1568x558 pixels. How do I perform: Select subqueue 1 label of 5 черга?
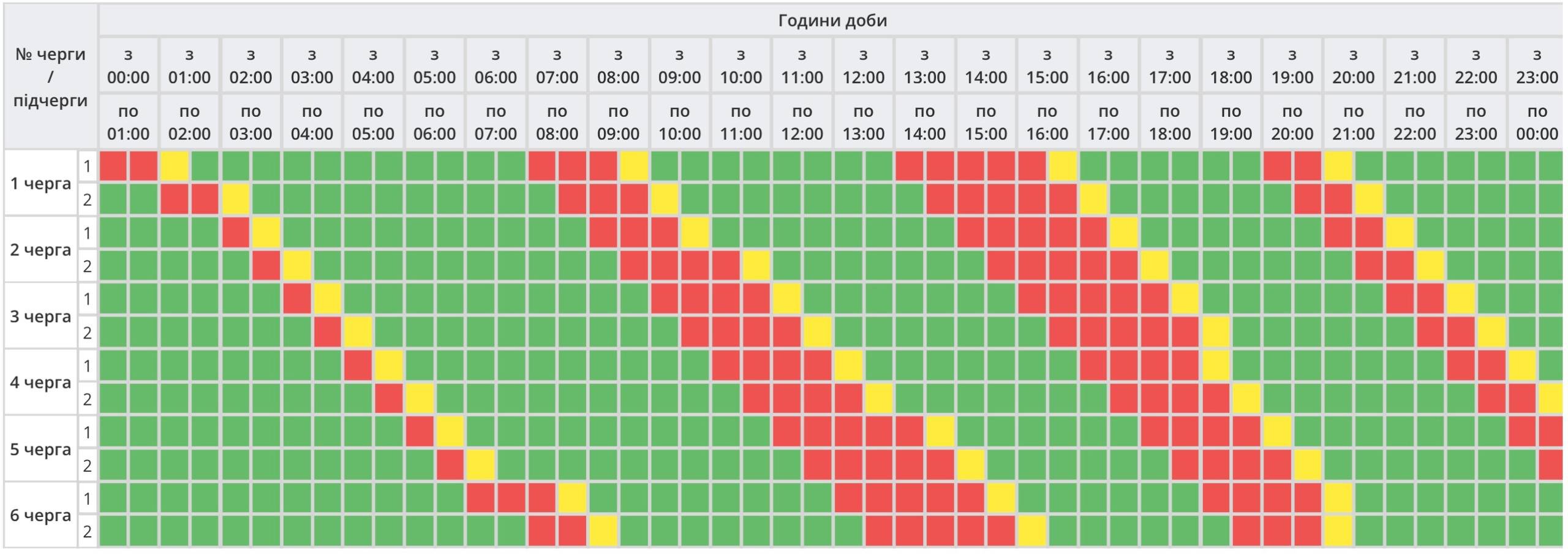88,432
